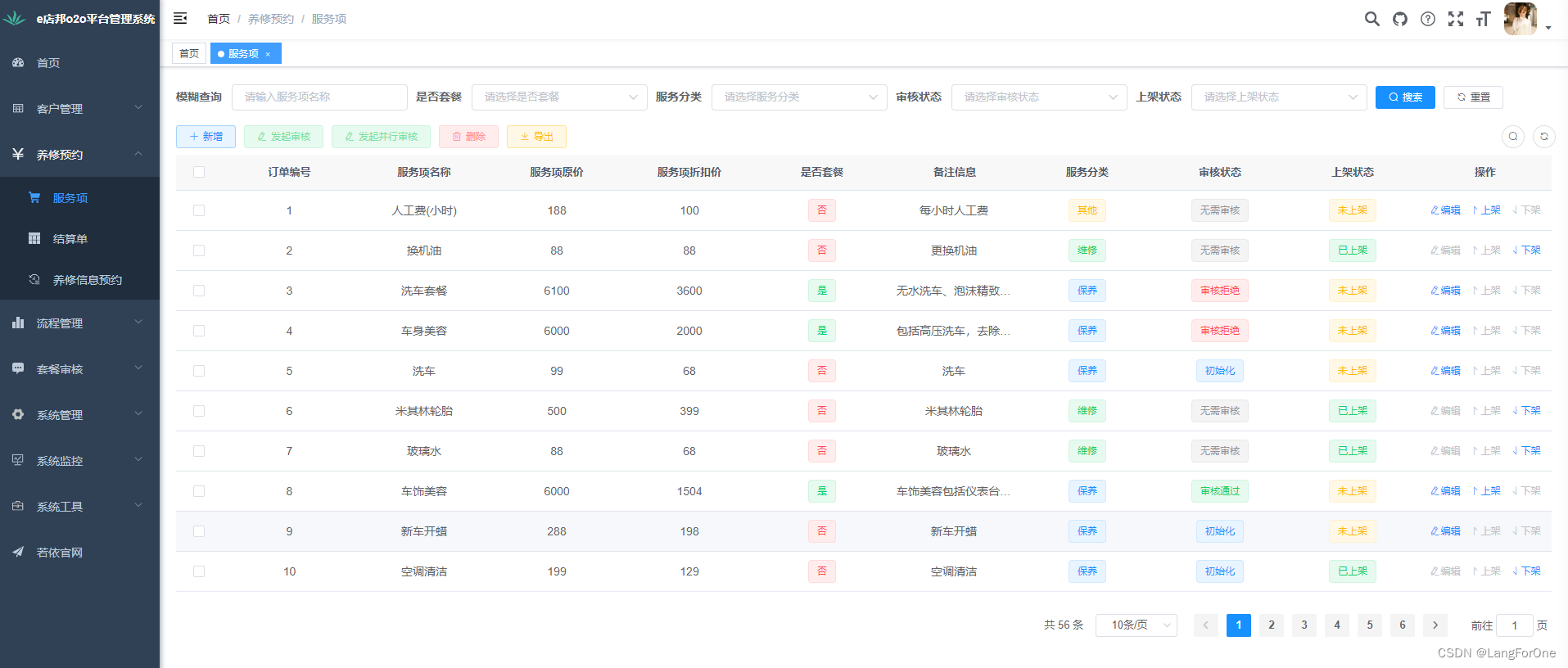Click 首页 in the breadcrumb
Viewport: 1568px width, 668px height.
point(219,19)
